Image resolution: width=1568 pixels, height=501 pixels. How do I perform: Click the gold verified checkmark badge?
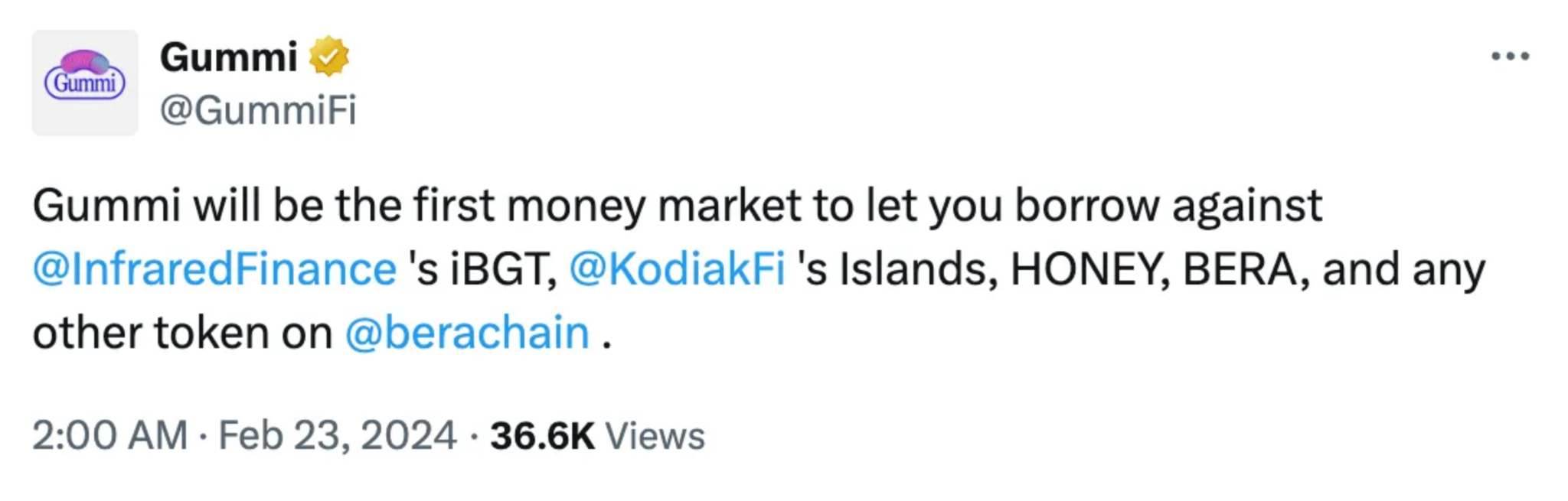[x=329, y=57]
